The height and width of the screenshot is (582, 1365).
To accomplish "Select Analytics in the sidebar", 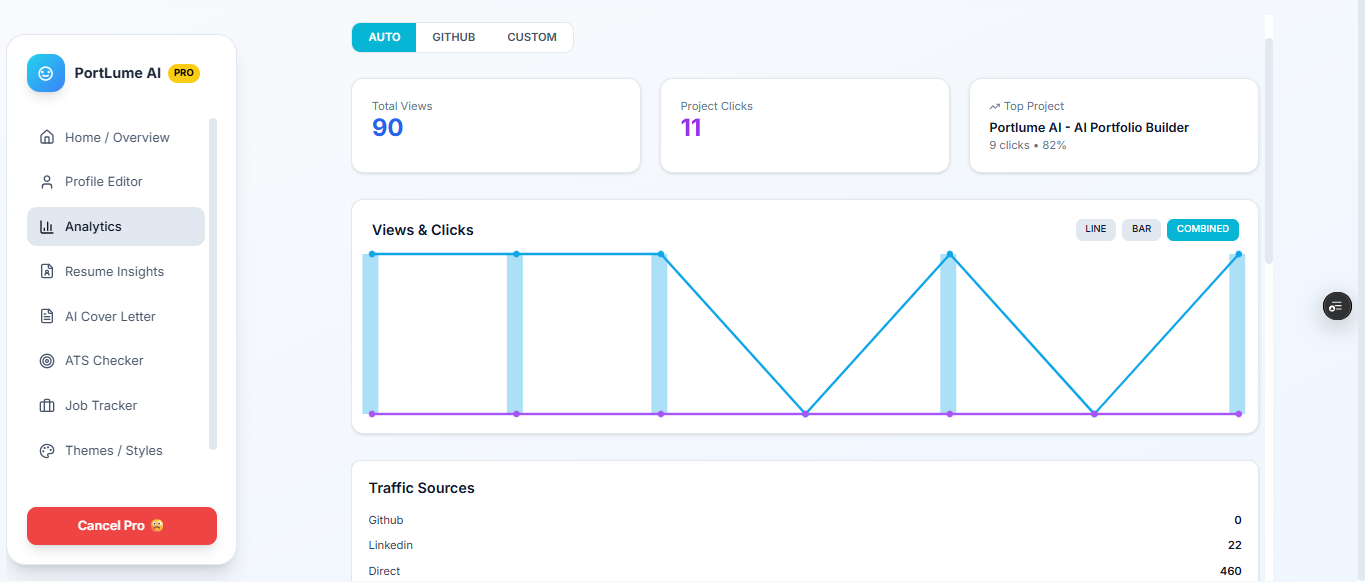I will (x=116, y=227).
